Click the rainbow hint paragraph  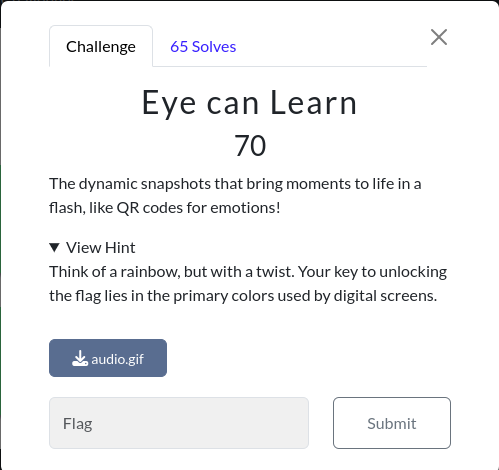[x=248, y=284]
